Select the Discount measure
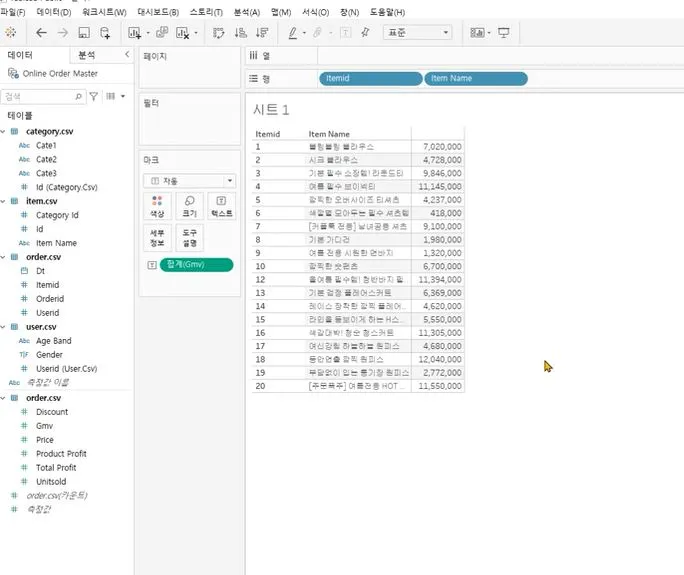The height and width of the screenshot is (575, 684). pos(52,412)
